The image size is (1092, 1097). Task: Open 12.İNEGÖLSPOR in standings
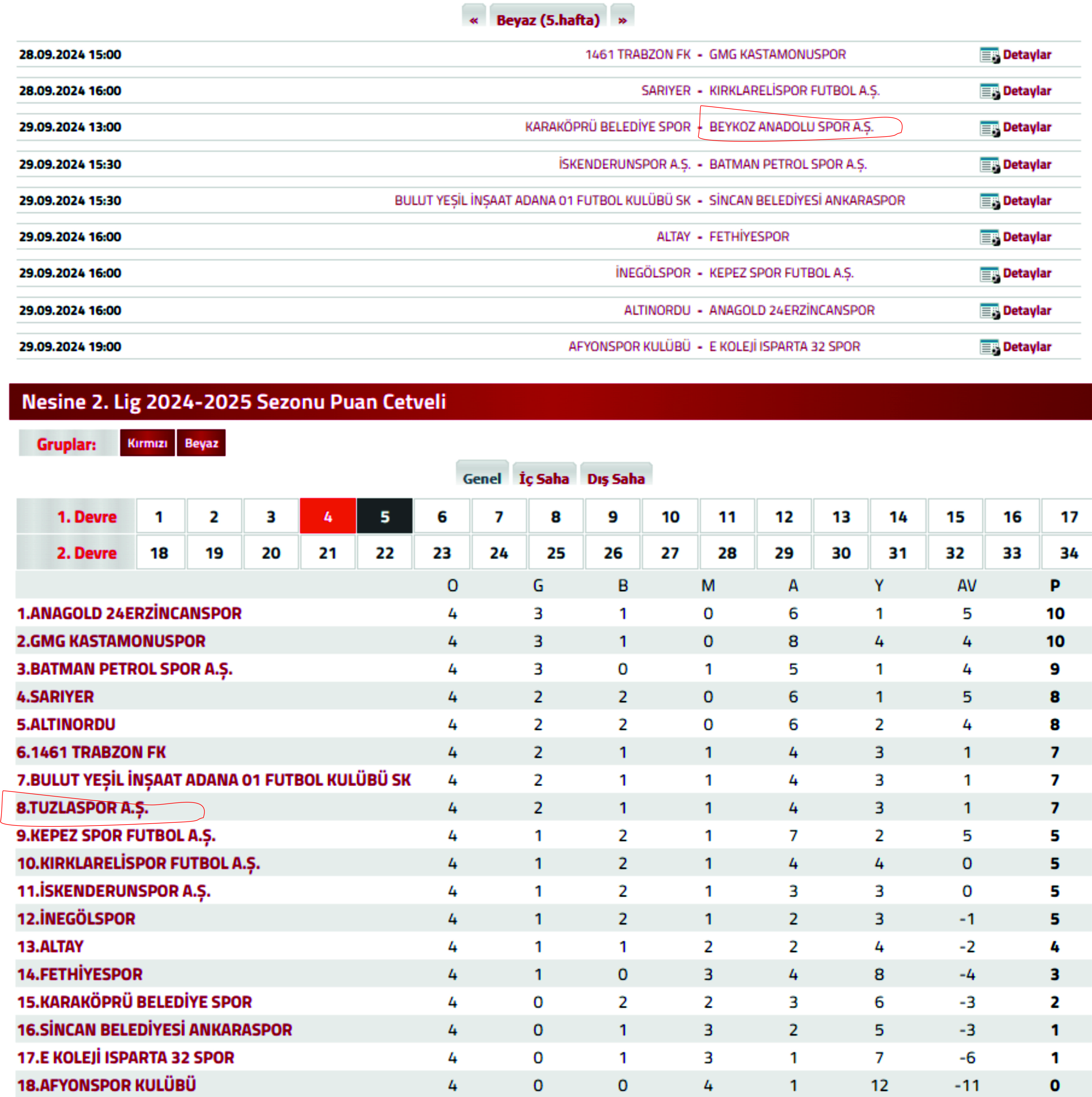77,919
